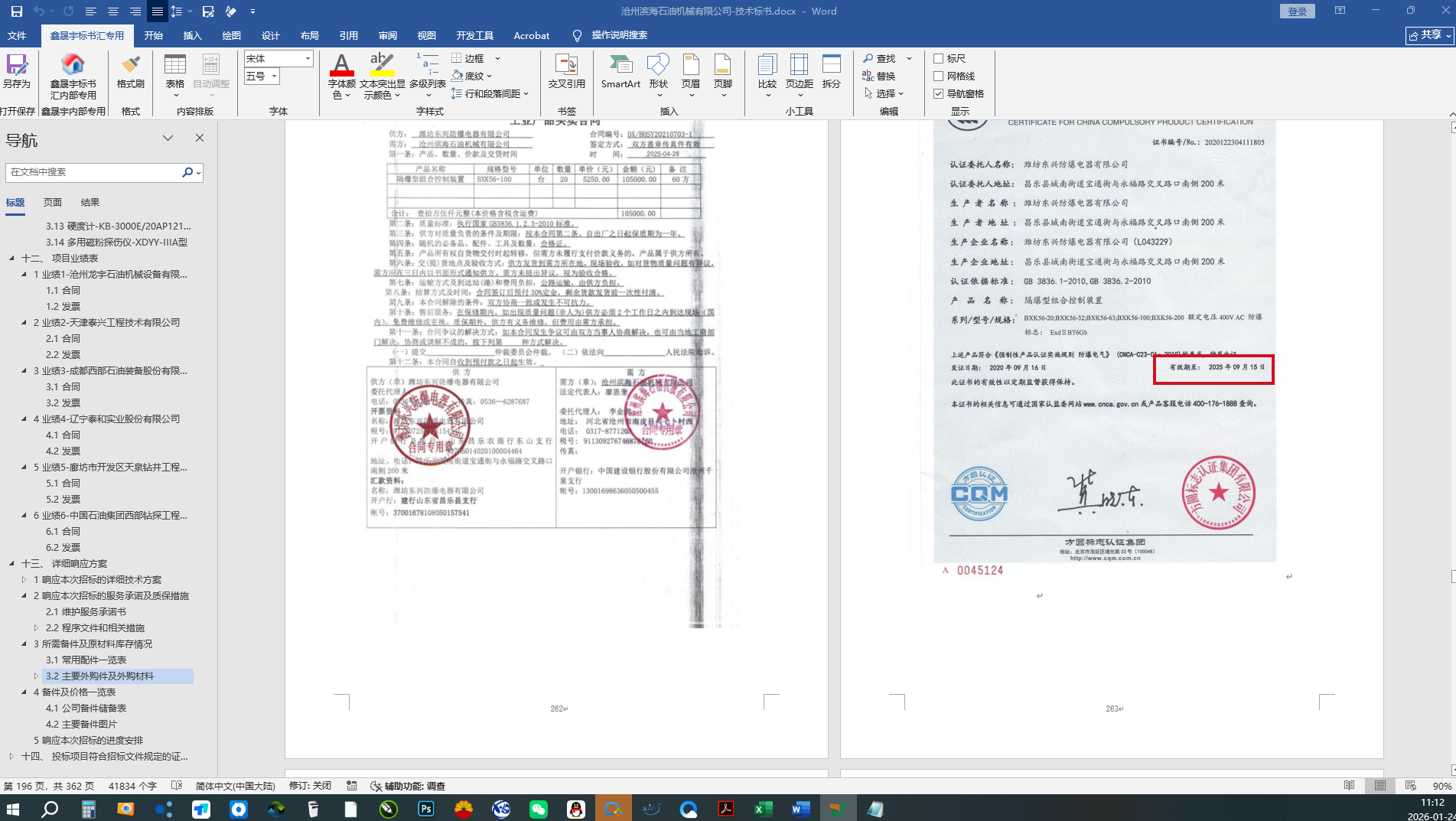Open 操作说明搜索 tell-me search

click(610, 35)
